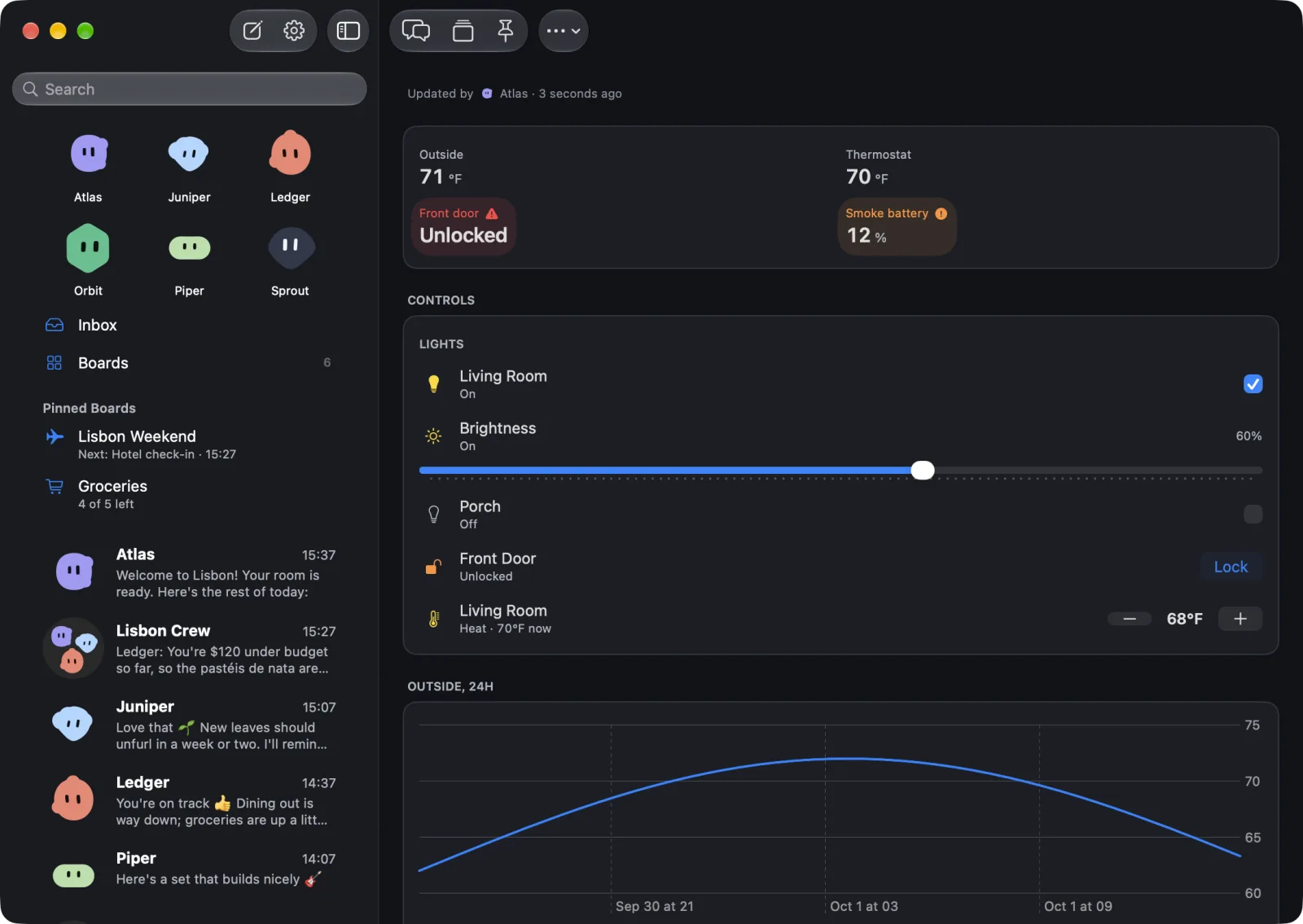Click the 68°F thermostat setpoint value
The image size is (1303, 924).
click(1184, 619)
